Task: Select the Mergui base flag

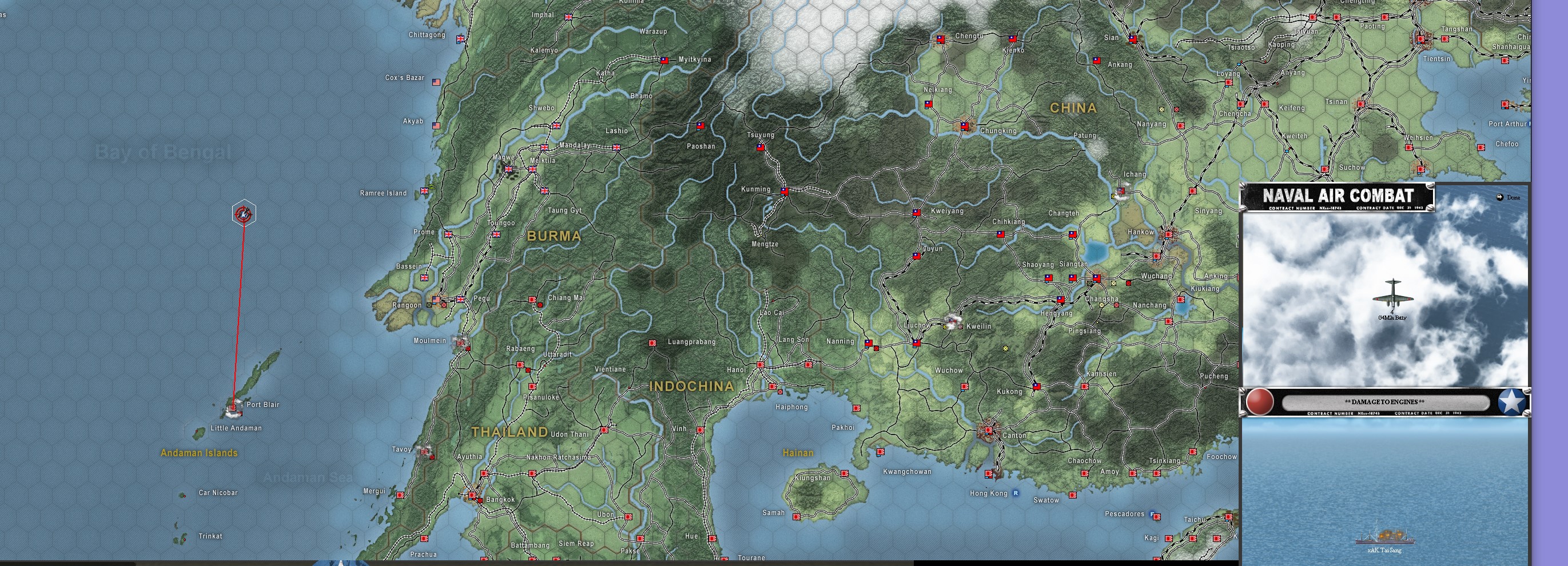Action: (400, 495)
